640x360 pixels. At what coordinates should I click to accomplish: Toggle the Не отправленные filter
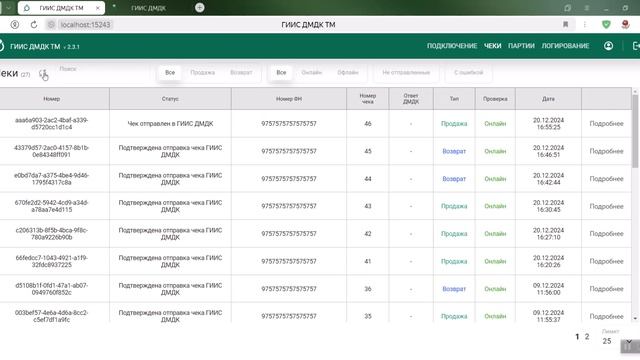406,73
